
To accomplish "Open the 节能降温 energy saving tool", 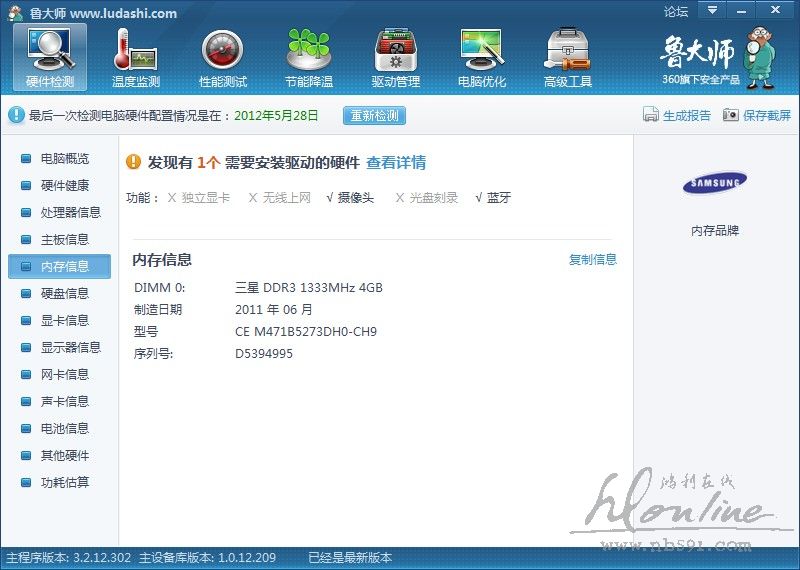I will click(x=309, y=57).
